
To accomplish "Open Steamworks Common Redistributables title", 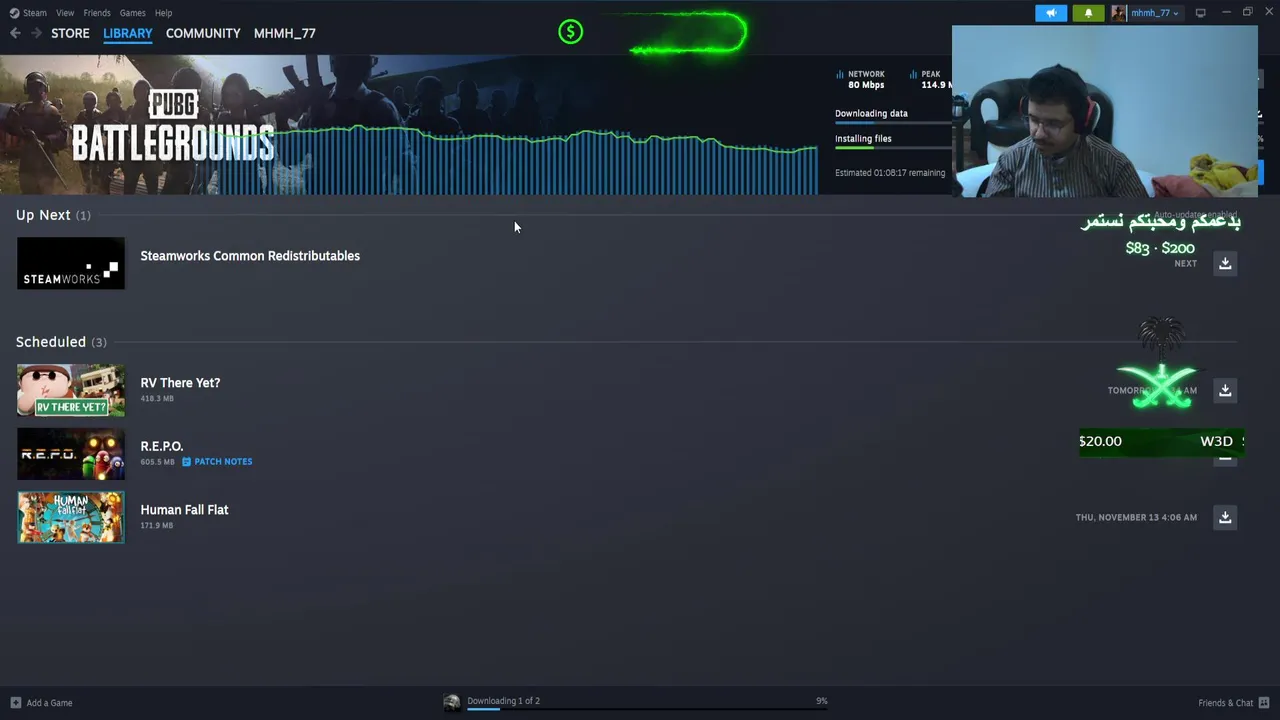I will pos(250,256).
